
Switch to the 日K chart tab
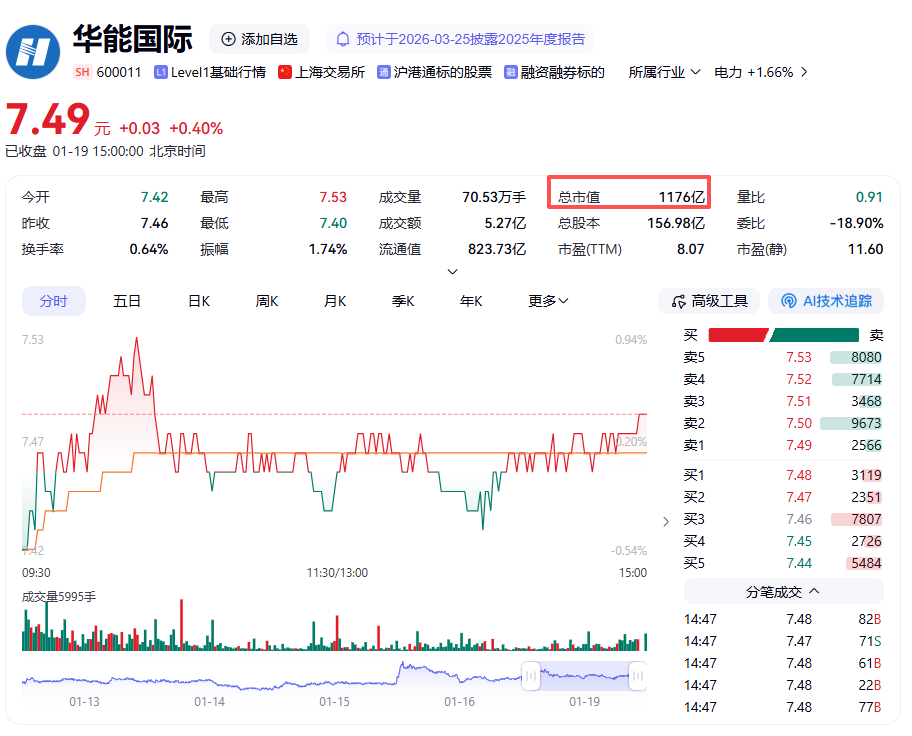click(x=199, y=301)
